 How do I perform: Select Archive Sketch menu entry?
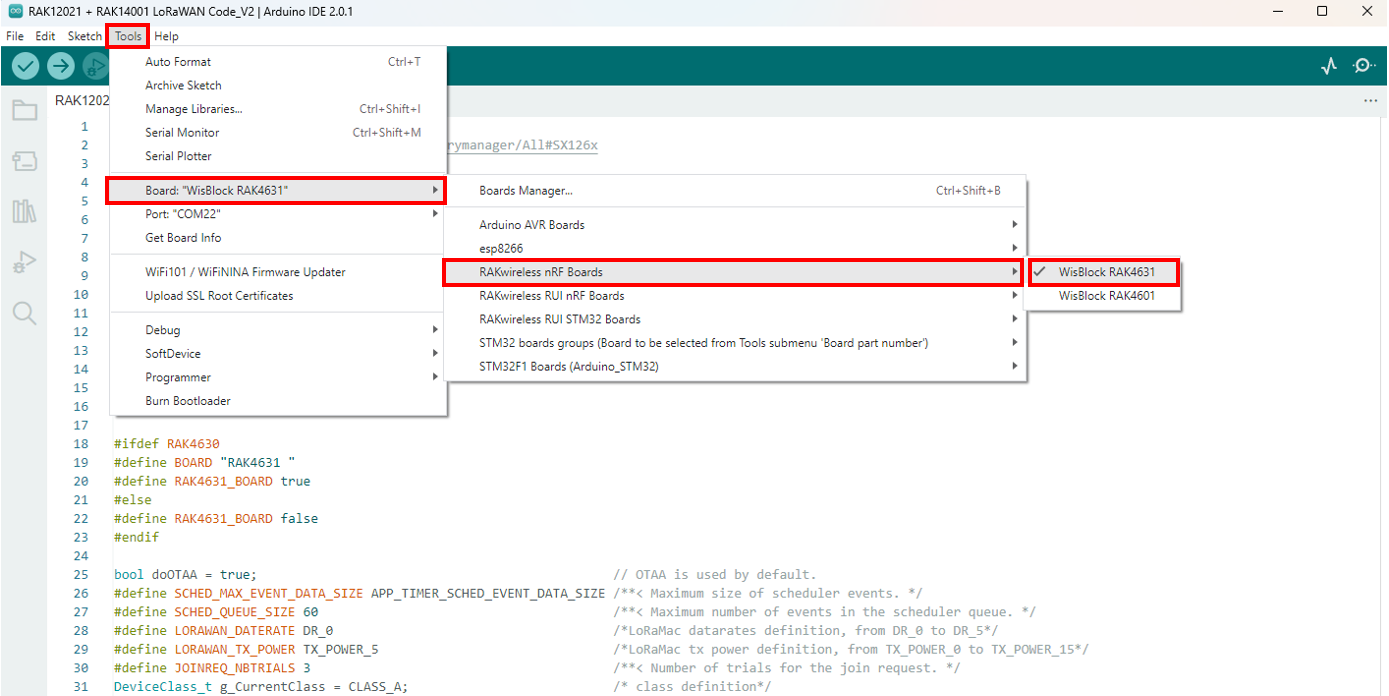pyautogui.click(x=278, y=86)
